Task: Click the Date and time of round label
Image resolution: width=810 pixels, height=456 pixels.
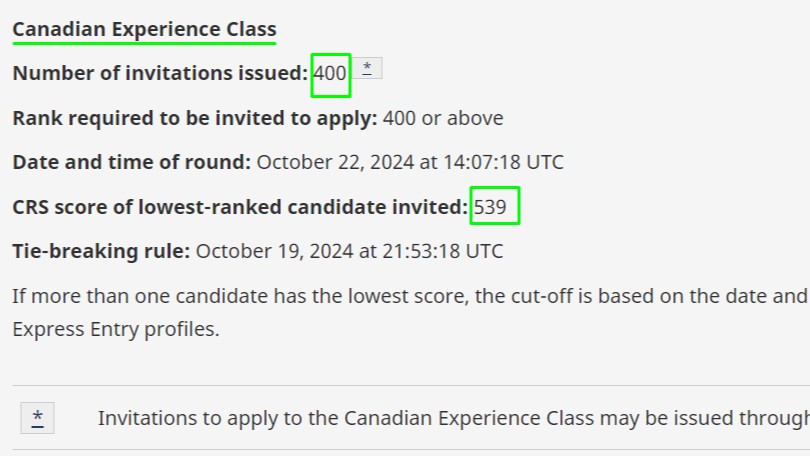Action: (x=131, y=162)
